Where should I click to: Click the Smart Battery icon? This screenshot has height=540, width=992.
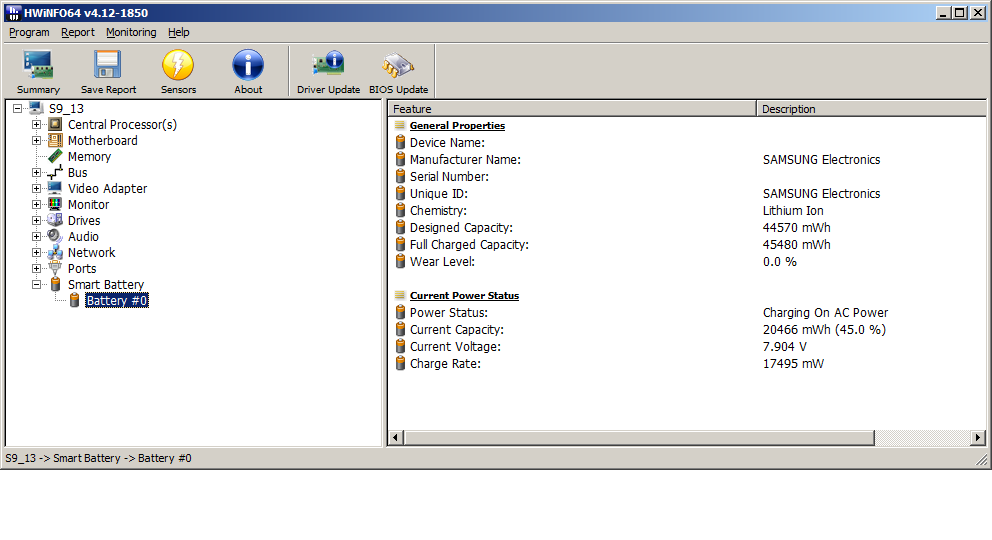(56, 285)
